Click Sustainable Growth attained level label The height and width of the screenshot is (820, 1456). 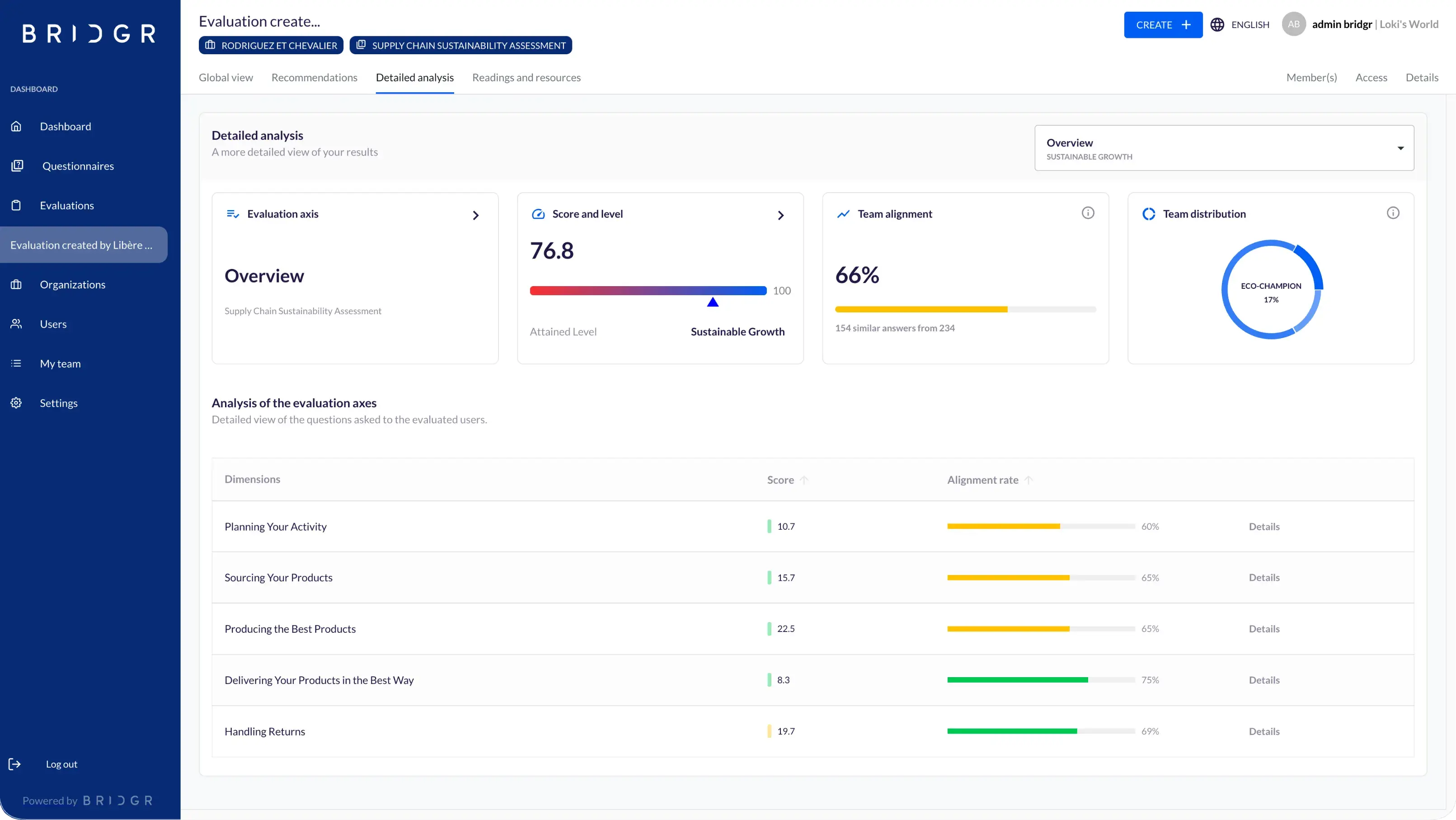click(737, 332)
